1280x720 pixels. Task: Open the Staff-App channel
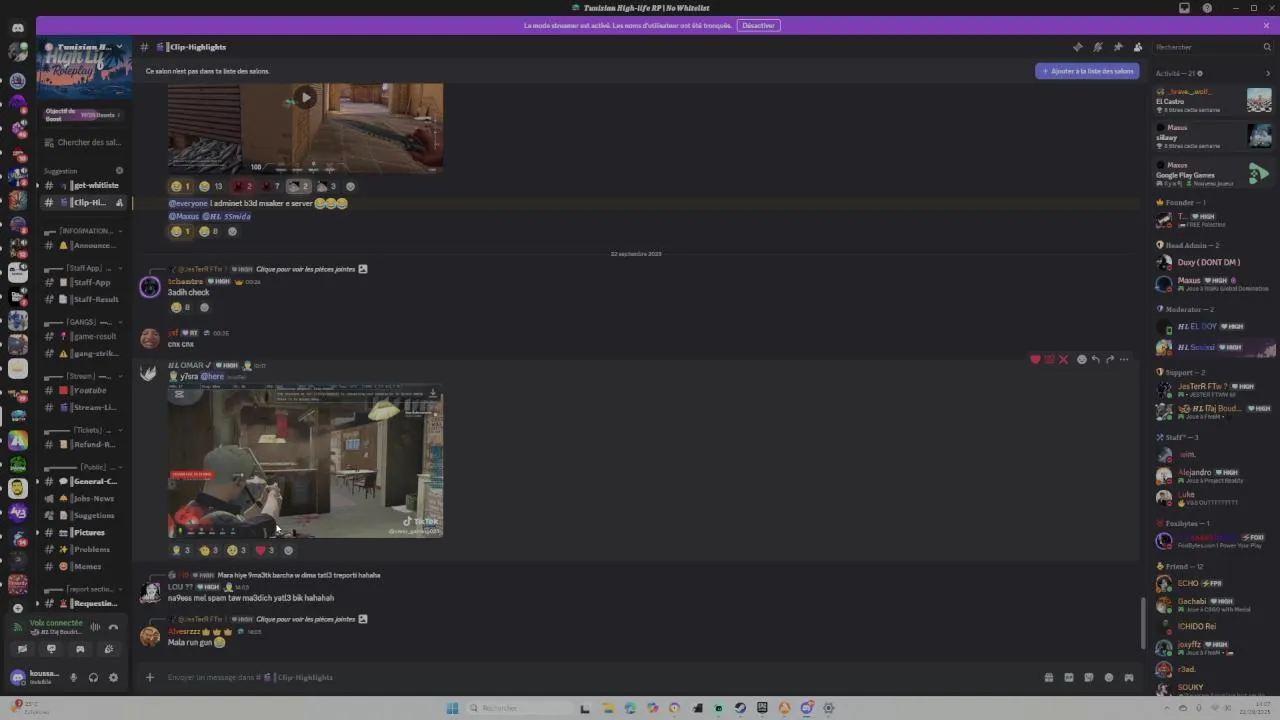coord(84,282)
